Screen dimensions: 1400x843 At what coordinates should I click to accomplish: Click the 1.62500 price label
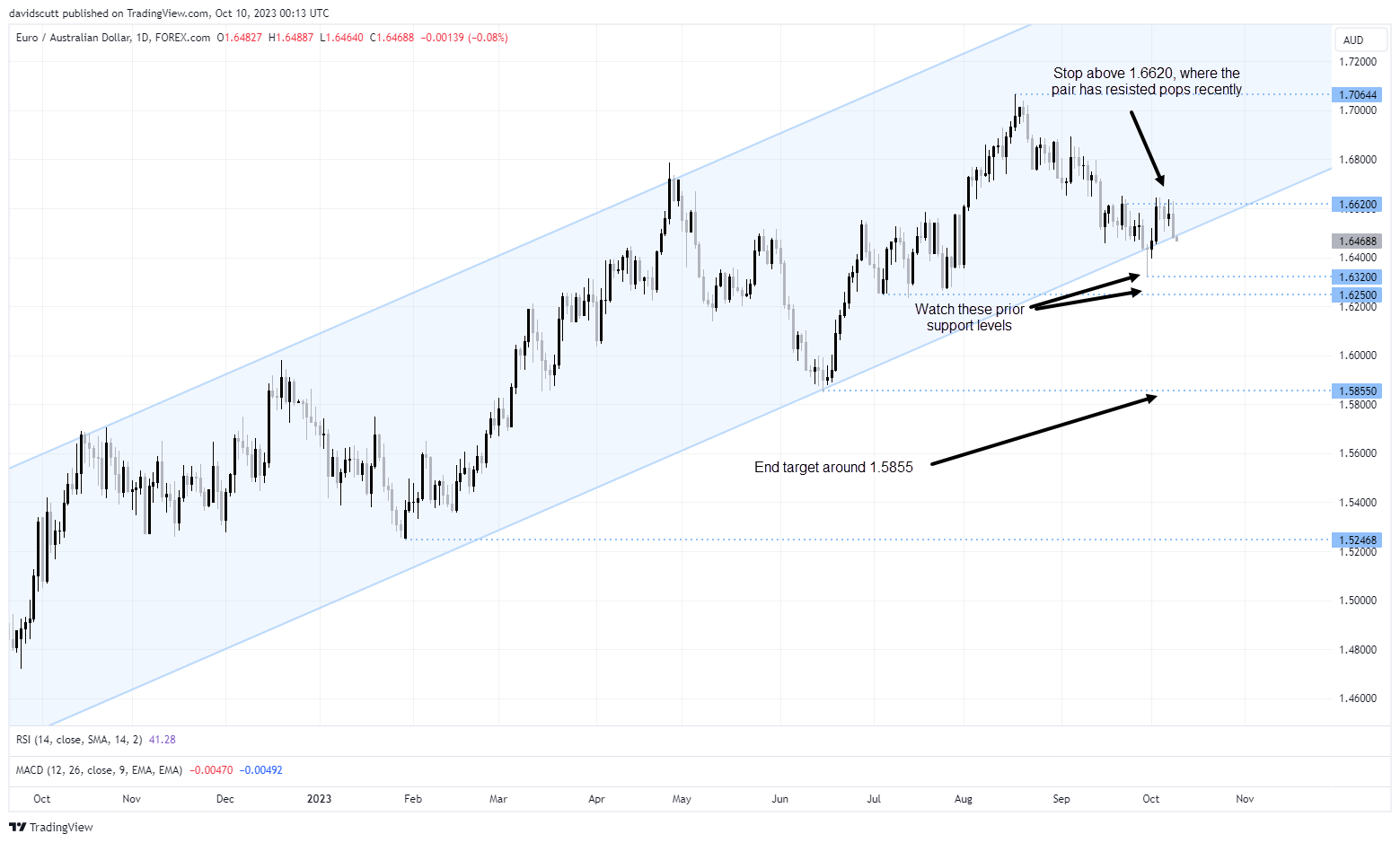(1357, 295)
